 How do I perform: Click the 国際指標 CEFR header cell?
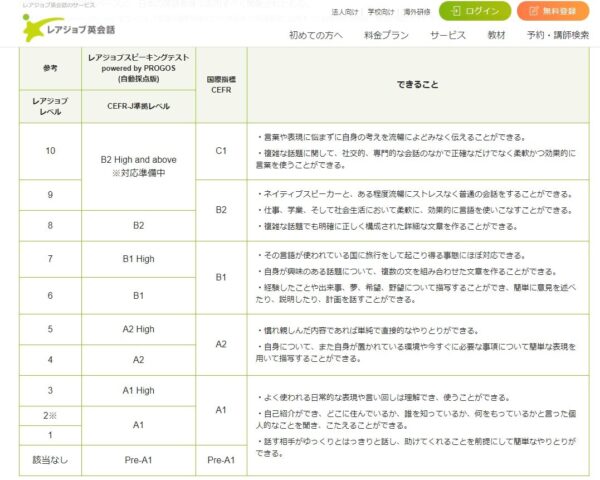[x=221, y=85]
